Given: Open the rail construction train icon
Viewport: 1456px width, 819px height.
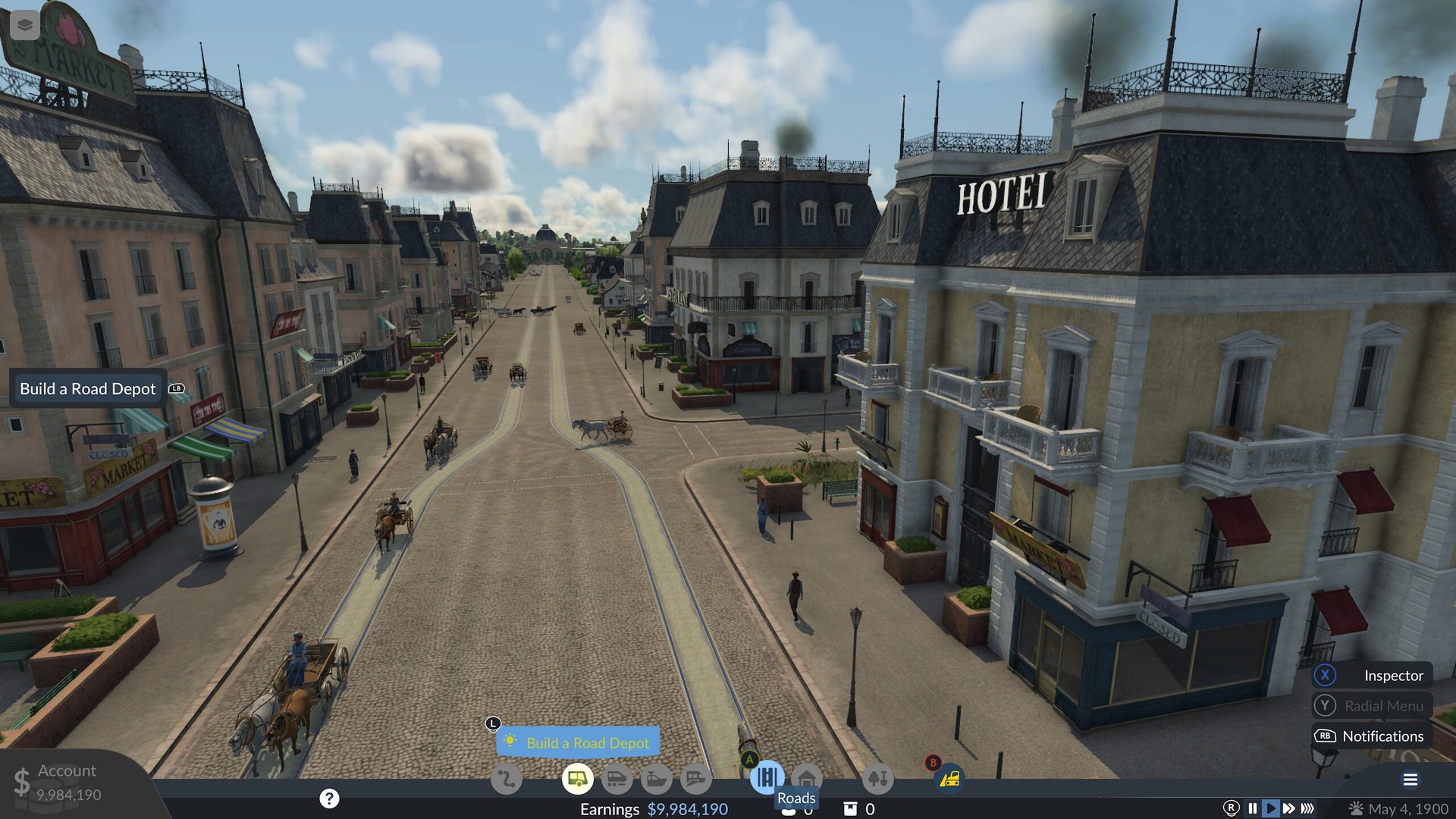Looking at the screenshot, I should click(617, 779).
